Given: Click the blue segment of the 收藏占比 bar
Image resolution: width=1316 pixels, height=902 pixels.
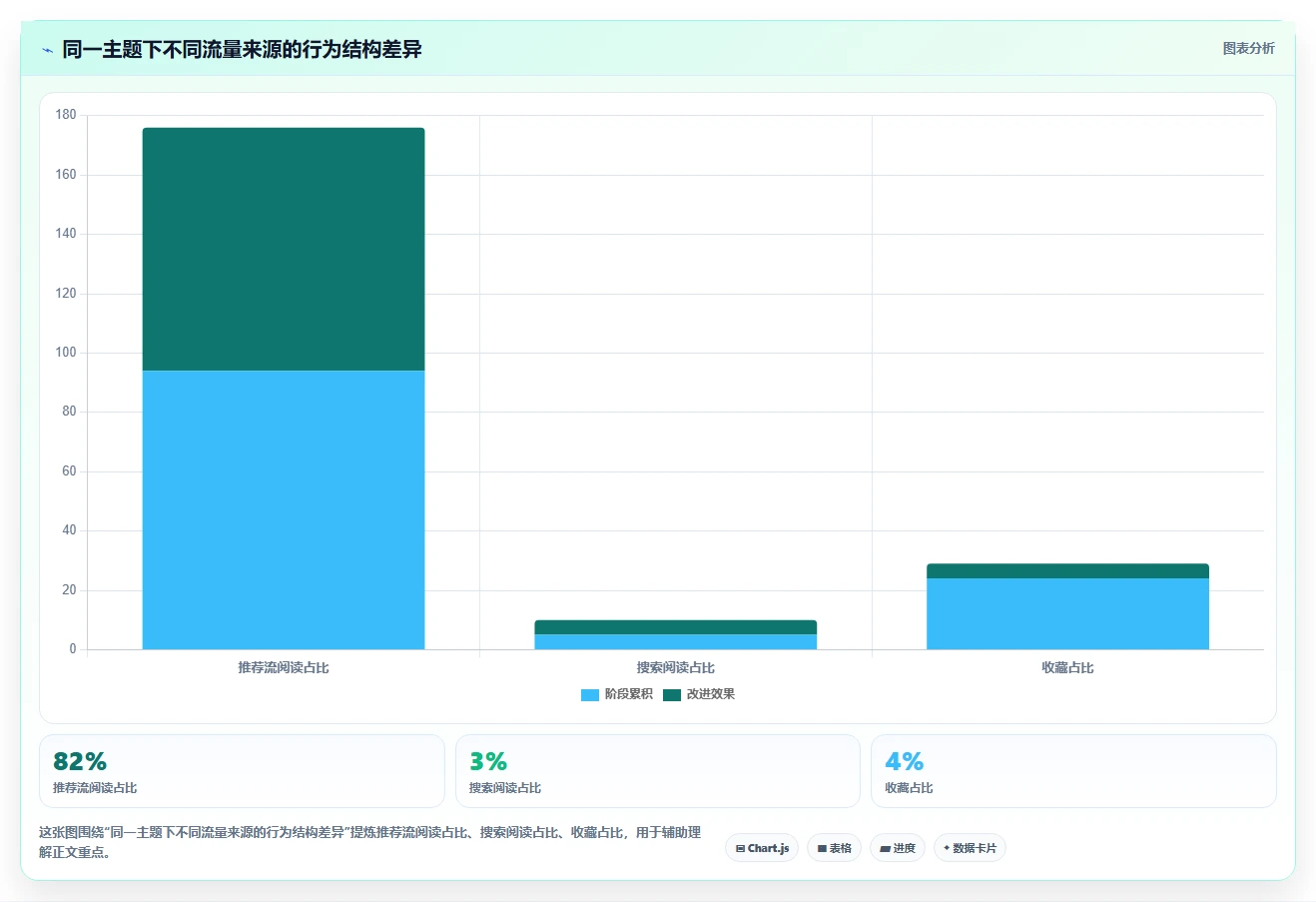Looking at the screenshot, I should [x=1067, y=614].
